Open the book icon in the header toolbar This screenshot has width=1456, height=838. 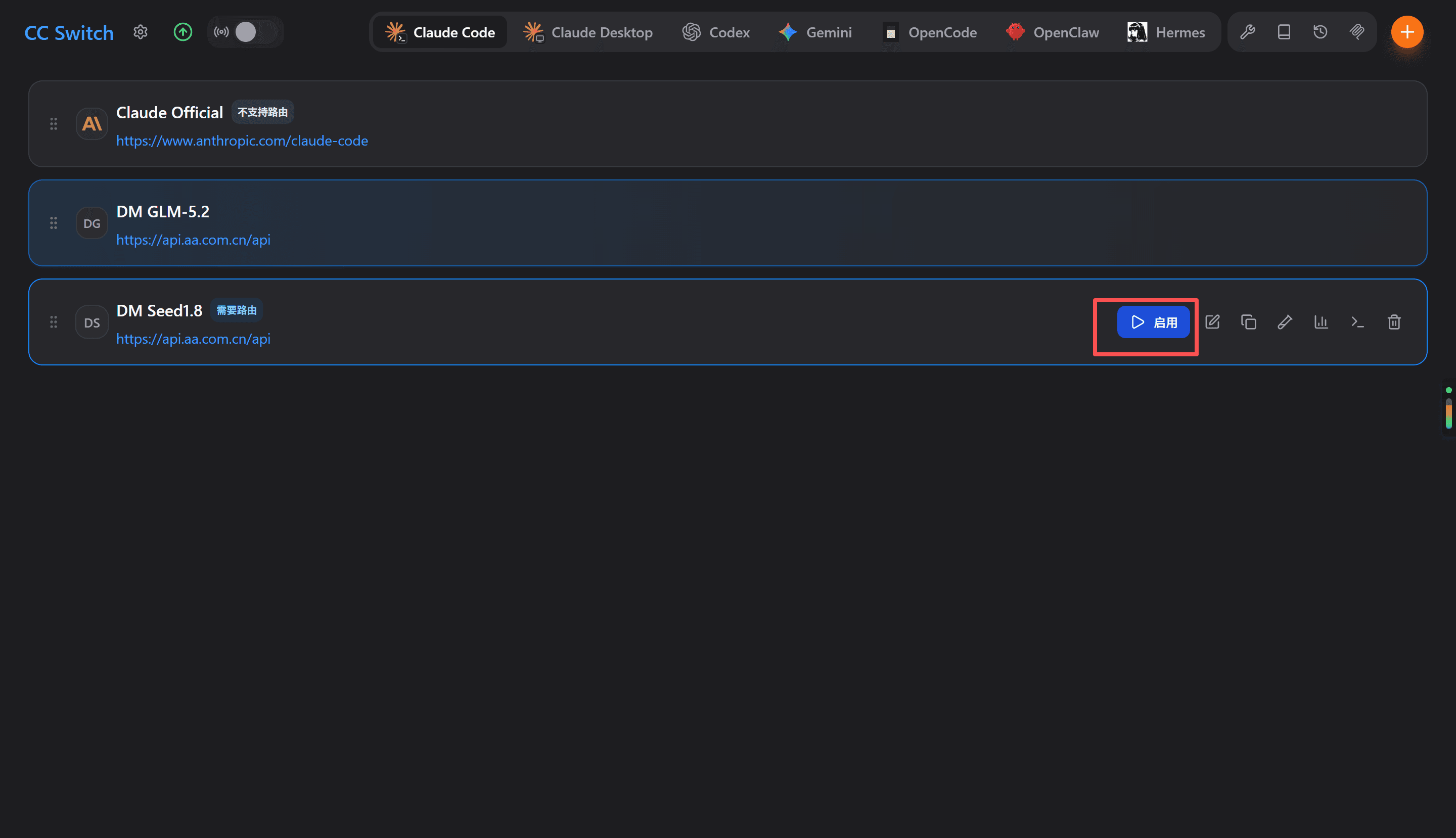[1284, 32]
